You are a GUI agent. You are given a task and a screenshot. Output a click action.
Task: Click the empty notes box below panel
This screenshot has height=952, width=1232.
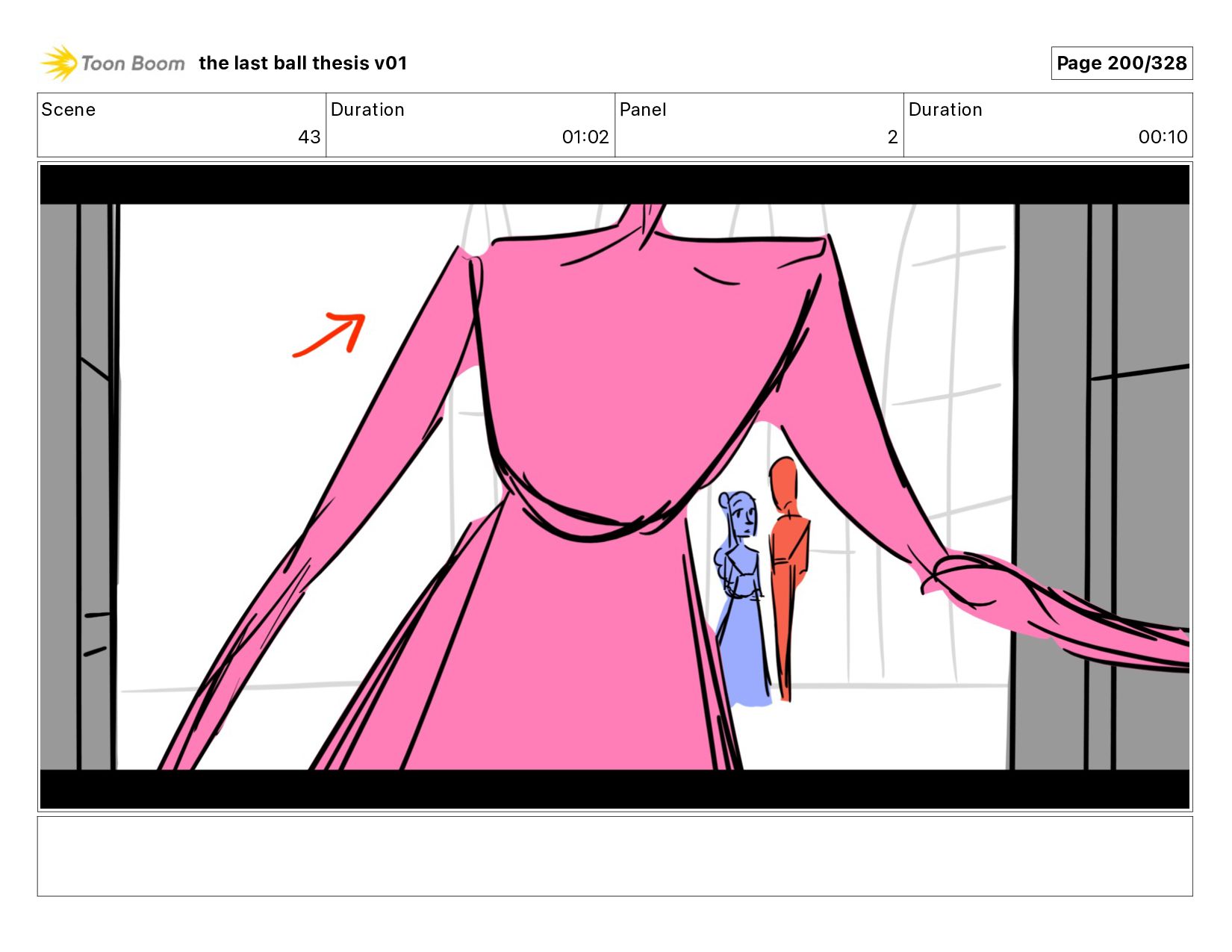pyautogui.click(x=615, y=856)
